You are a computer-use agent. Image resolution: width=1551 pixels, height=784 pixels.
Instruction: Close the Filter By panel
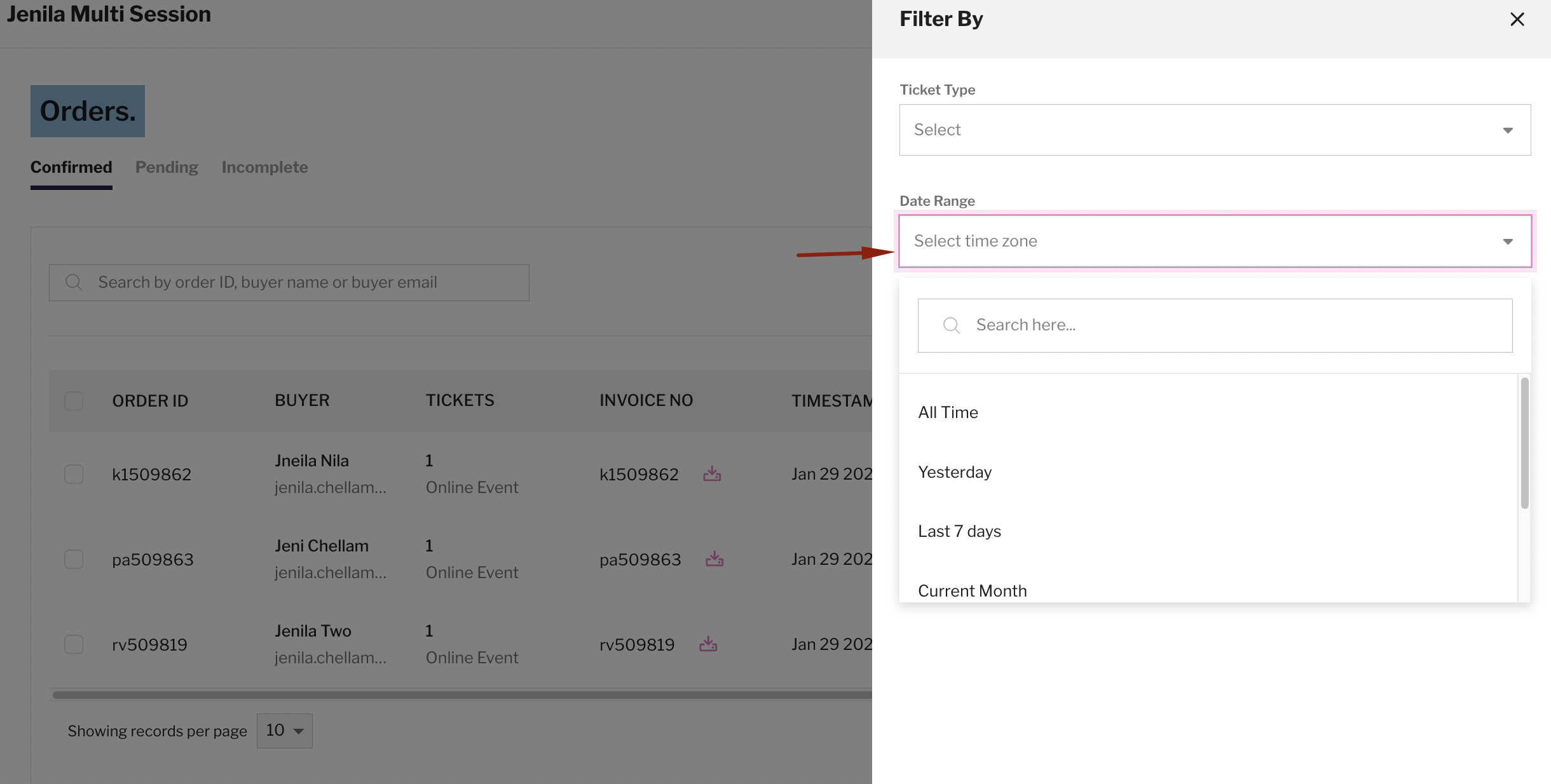point(1517,19)
